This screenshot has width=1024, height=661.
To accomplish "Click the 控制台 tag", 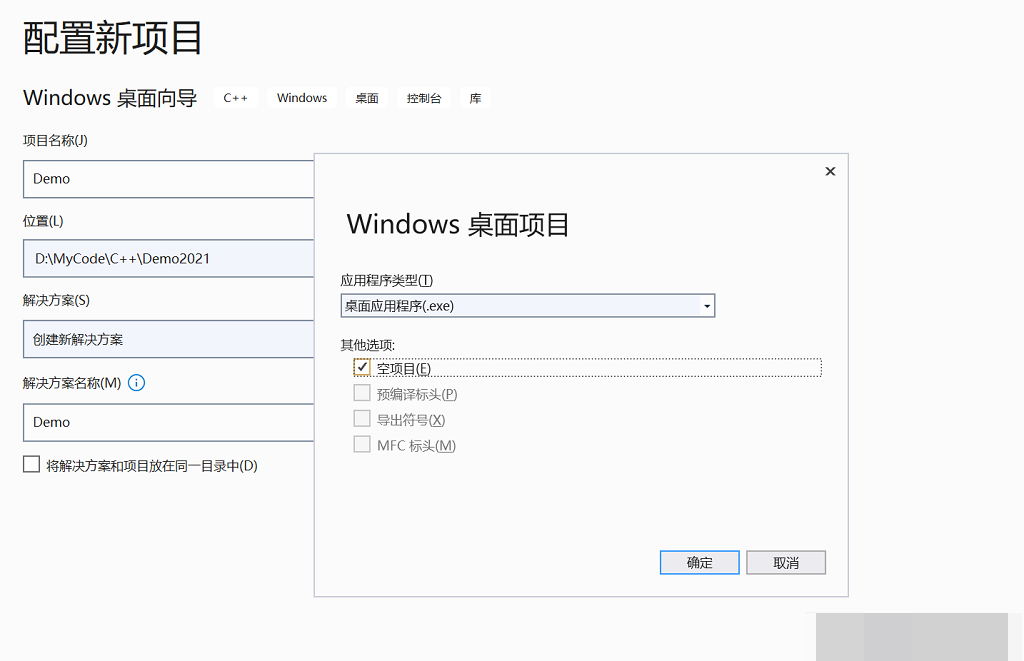I will coord(424,98).
